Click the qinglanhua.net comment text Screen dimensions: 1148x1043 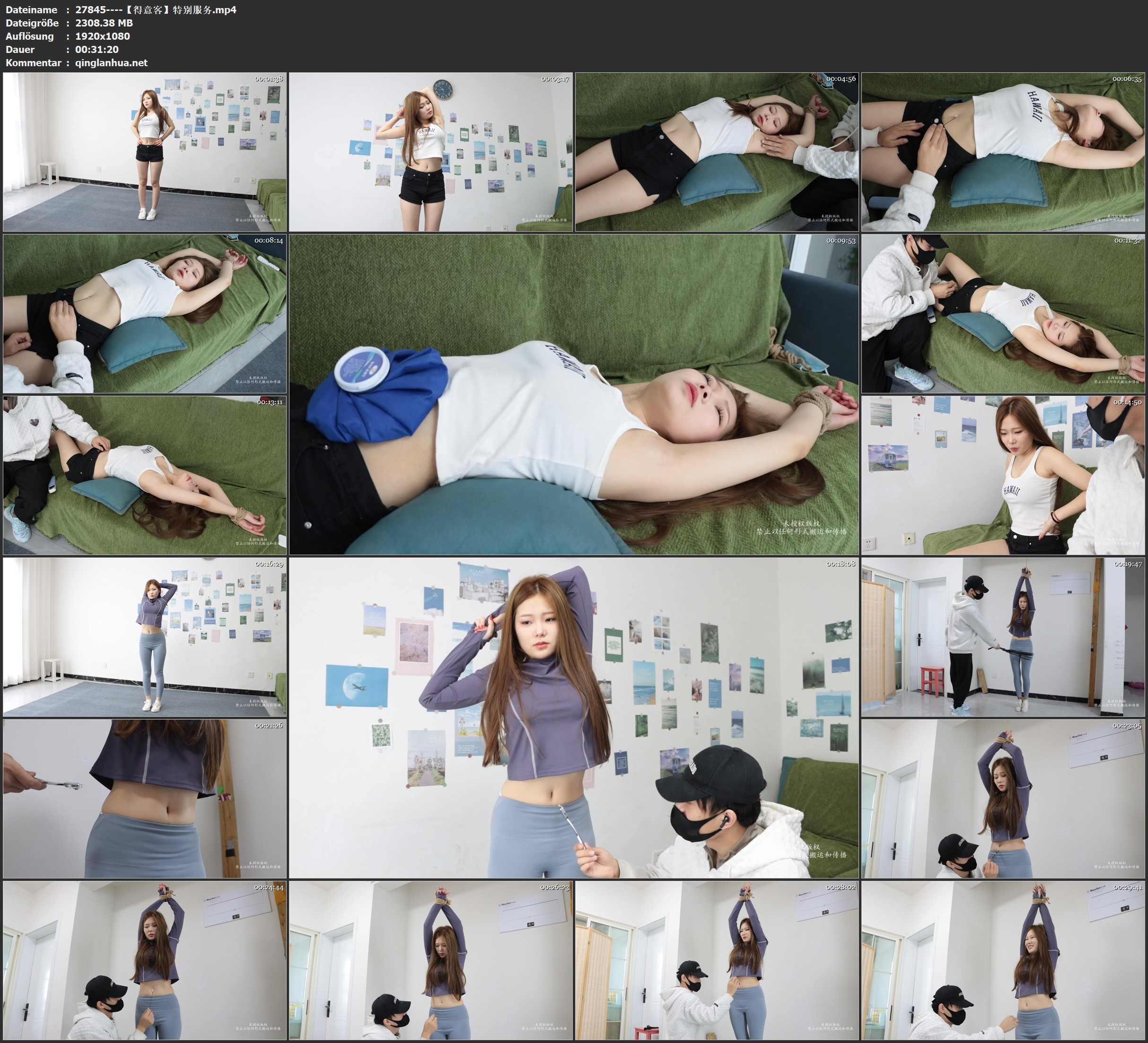(111, 62)
